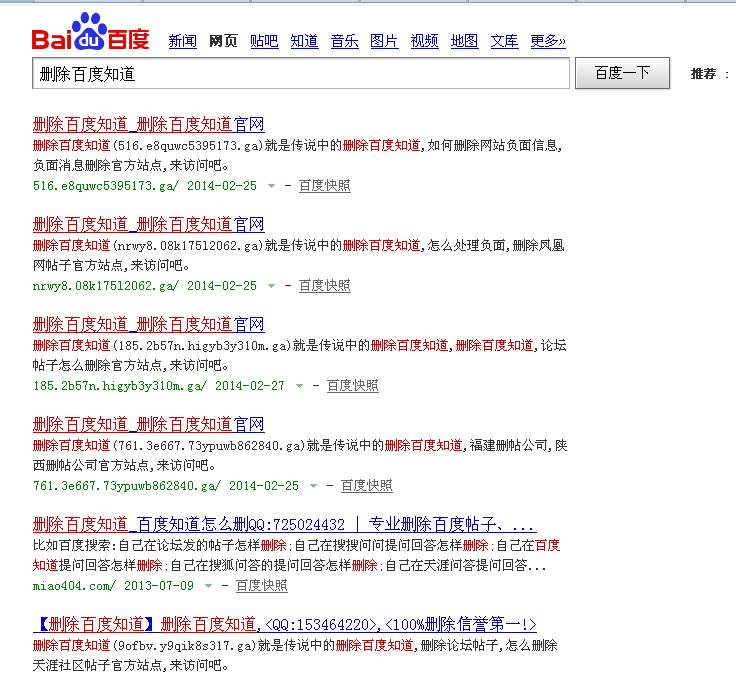Click the green URL nrwy8.08k17512062.ga/
This screenshot has height=676, width=736.
coord(106,286)
